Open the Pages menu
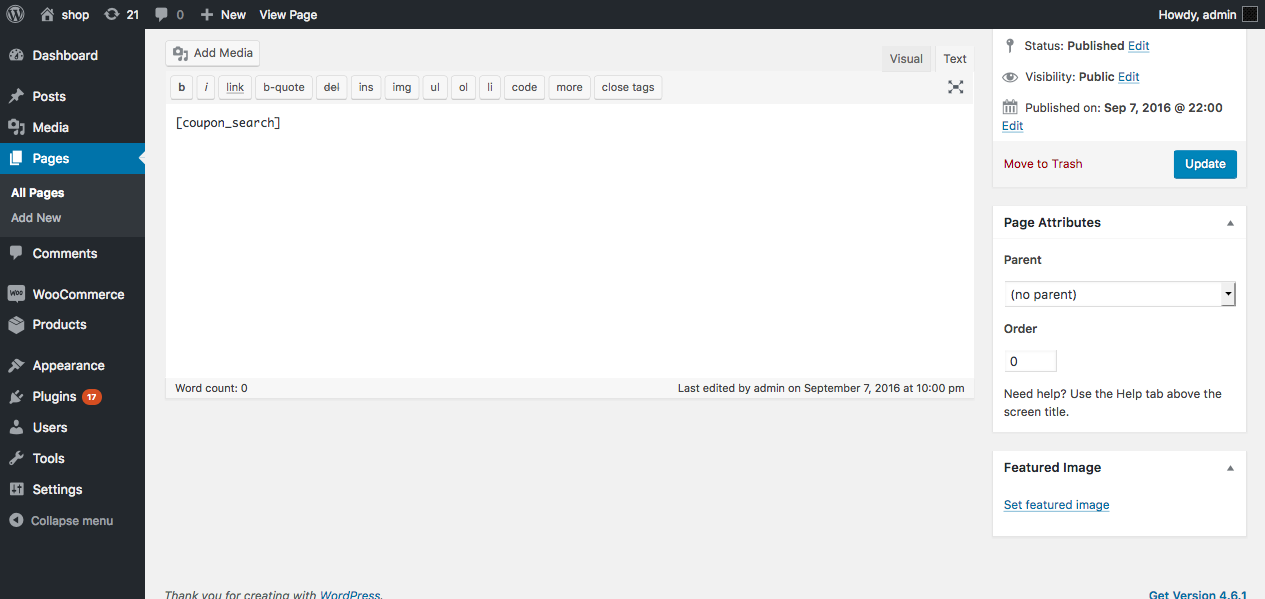 pos(72,158)
